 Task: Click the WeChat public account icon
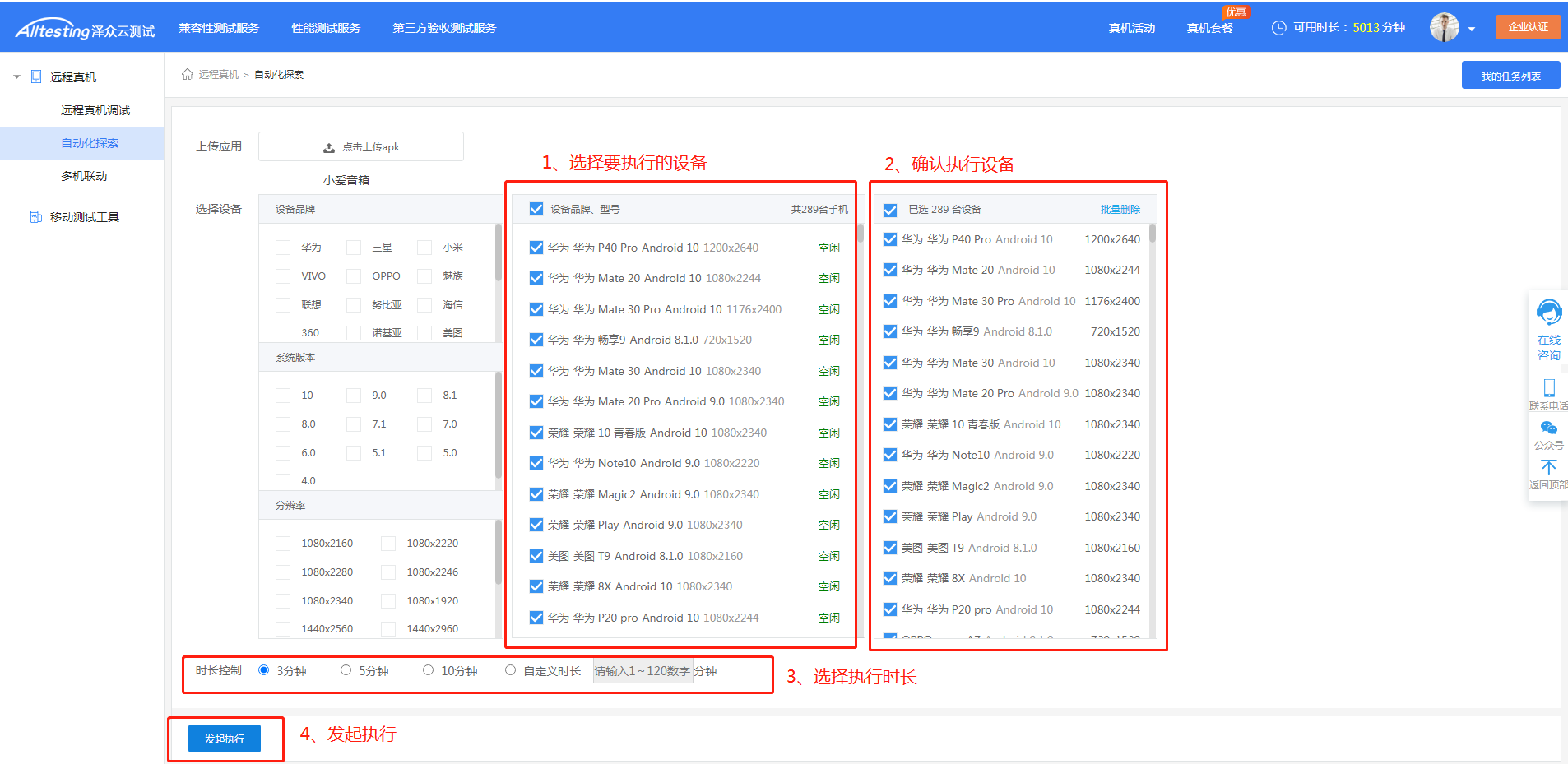click(x=1548, y=428)
